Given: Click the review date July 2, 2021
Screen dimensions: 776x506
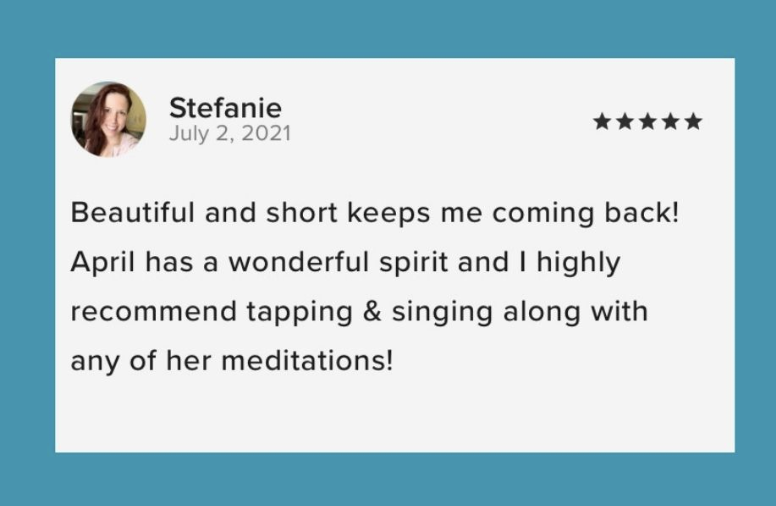Looking at the screenshot, I should [x=230, y=134].
